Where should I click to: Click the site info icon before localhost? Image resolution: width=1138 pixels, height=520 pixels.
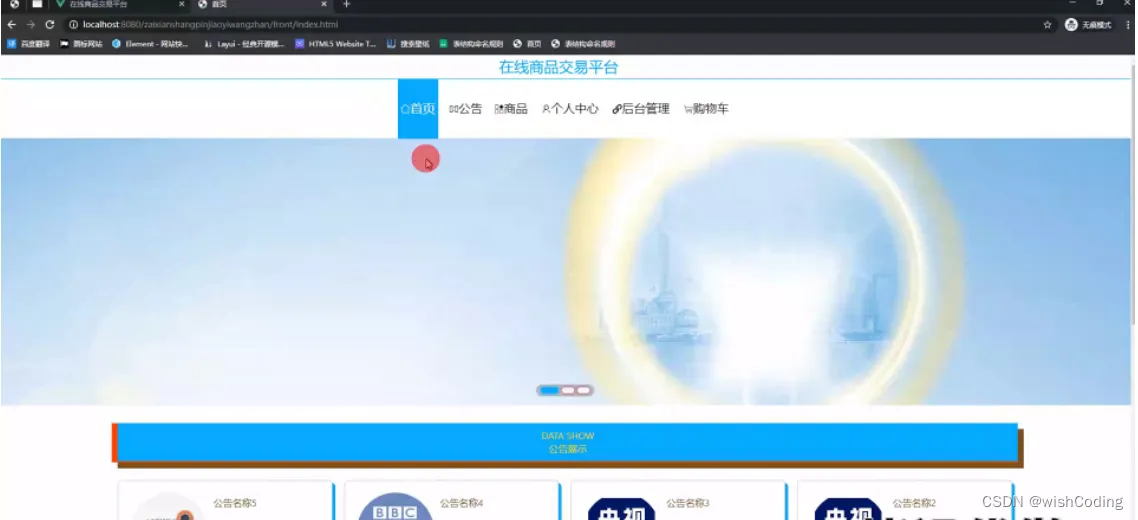[x=73, y=25]
